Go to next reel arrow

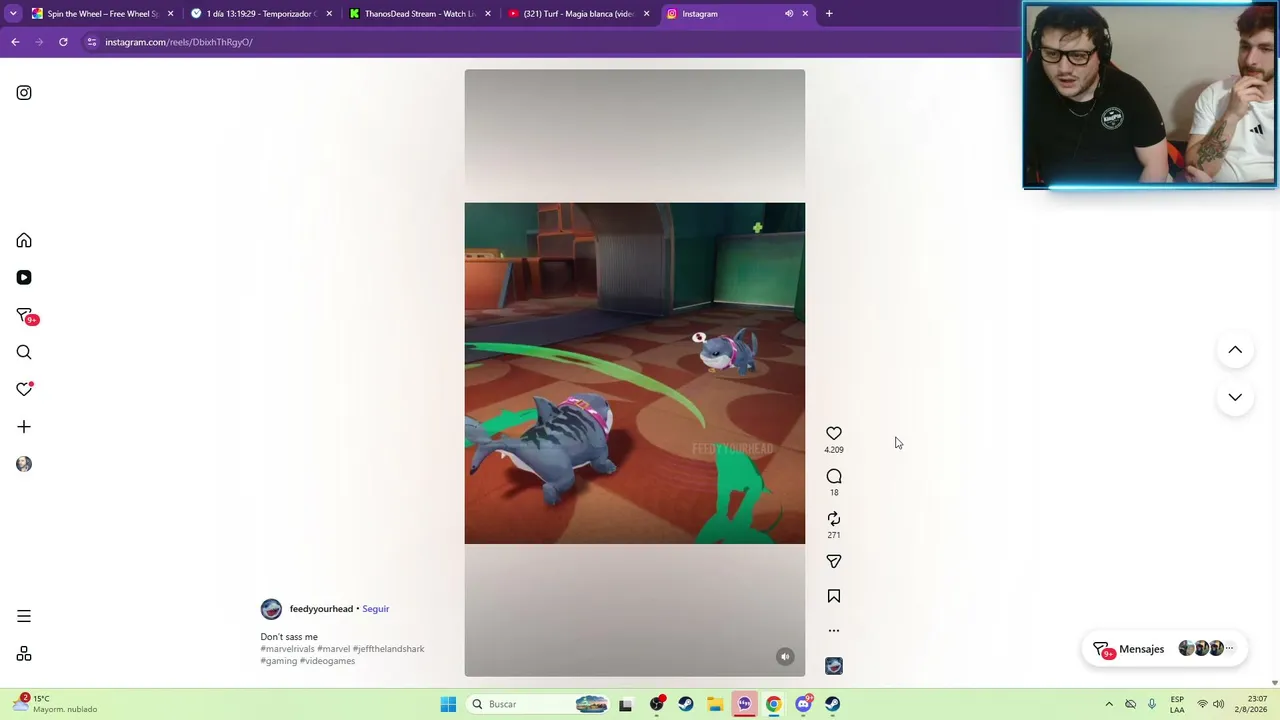[x=1235, y=397]
